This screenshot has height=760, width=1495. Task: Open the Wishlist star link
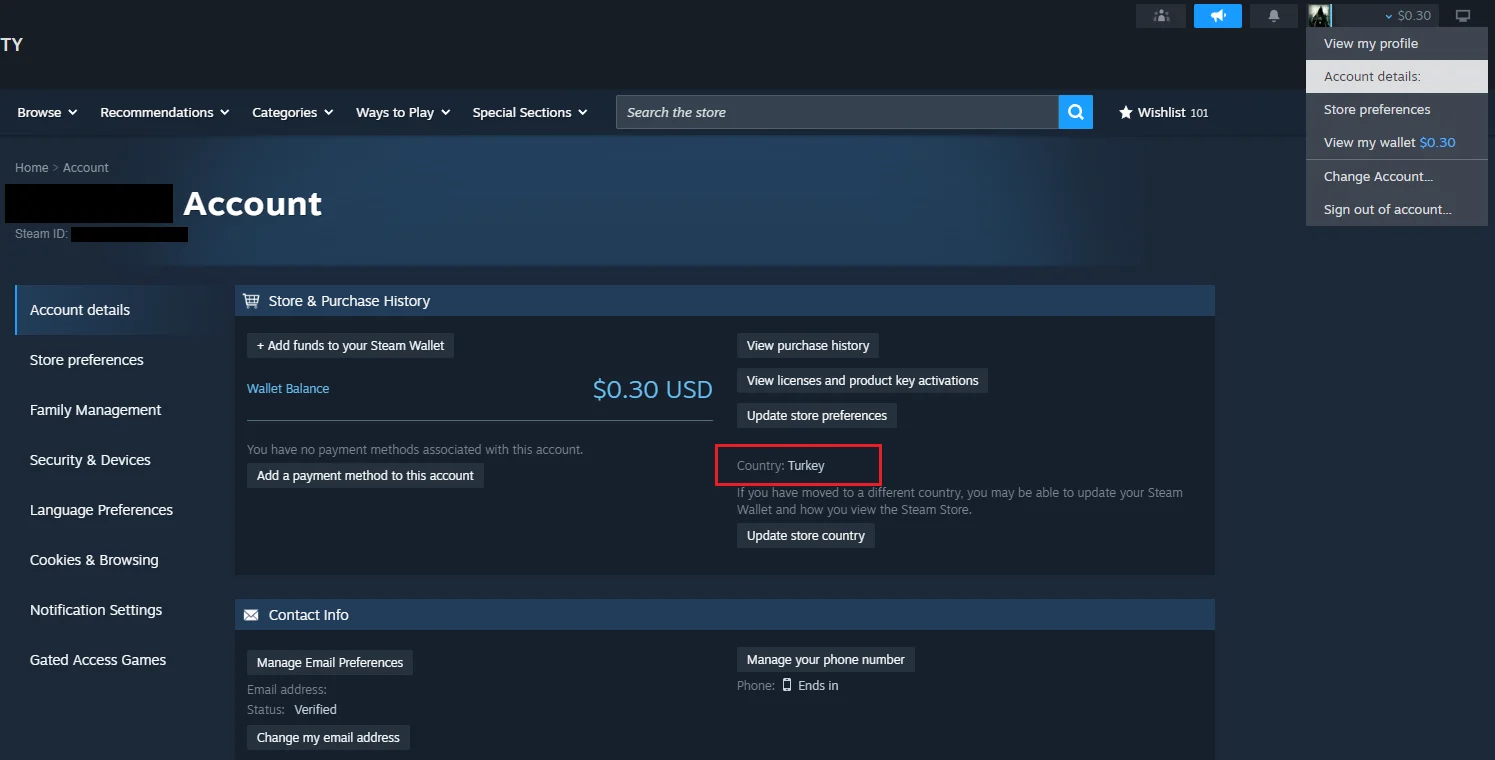[1163, 113]
